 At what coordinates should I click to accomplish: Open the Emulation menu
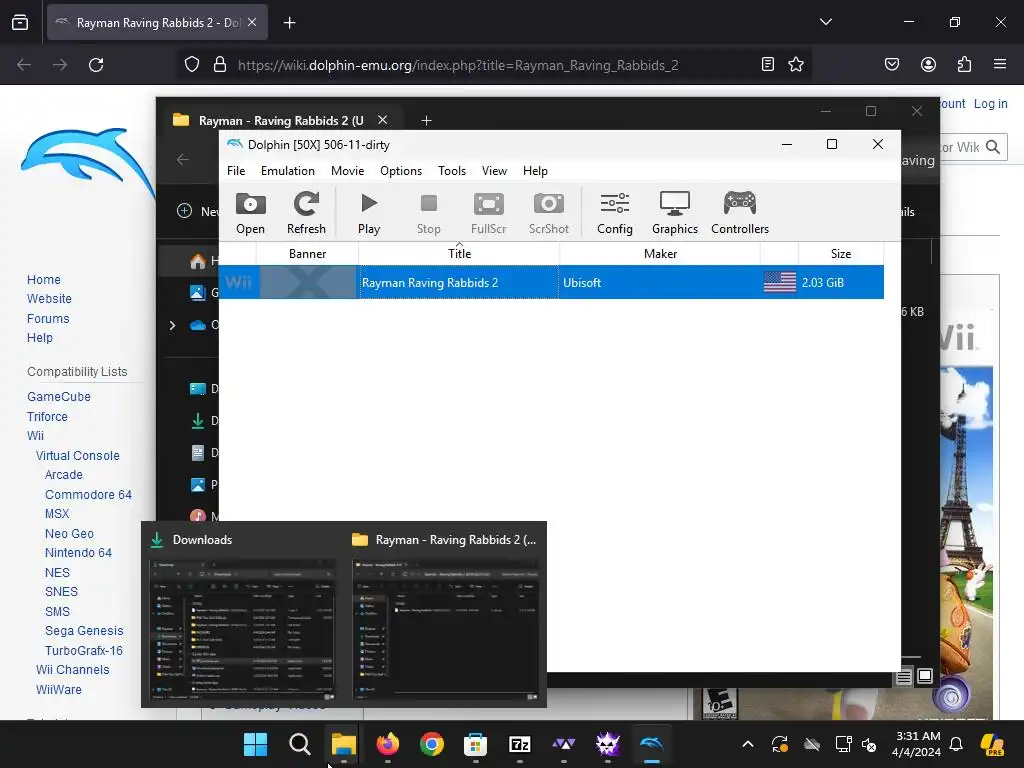click(x=287, y=170)
